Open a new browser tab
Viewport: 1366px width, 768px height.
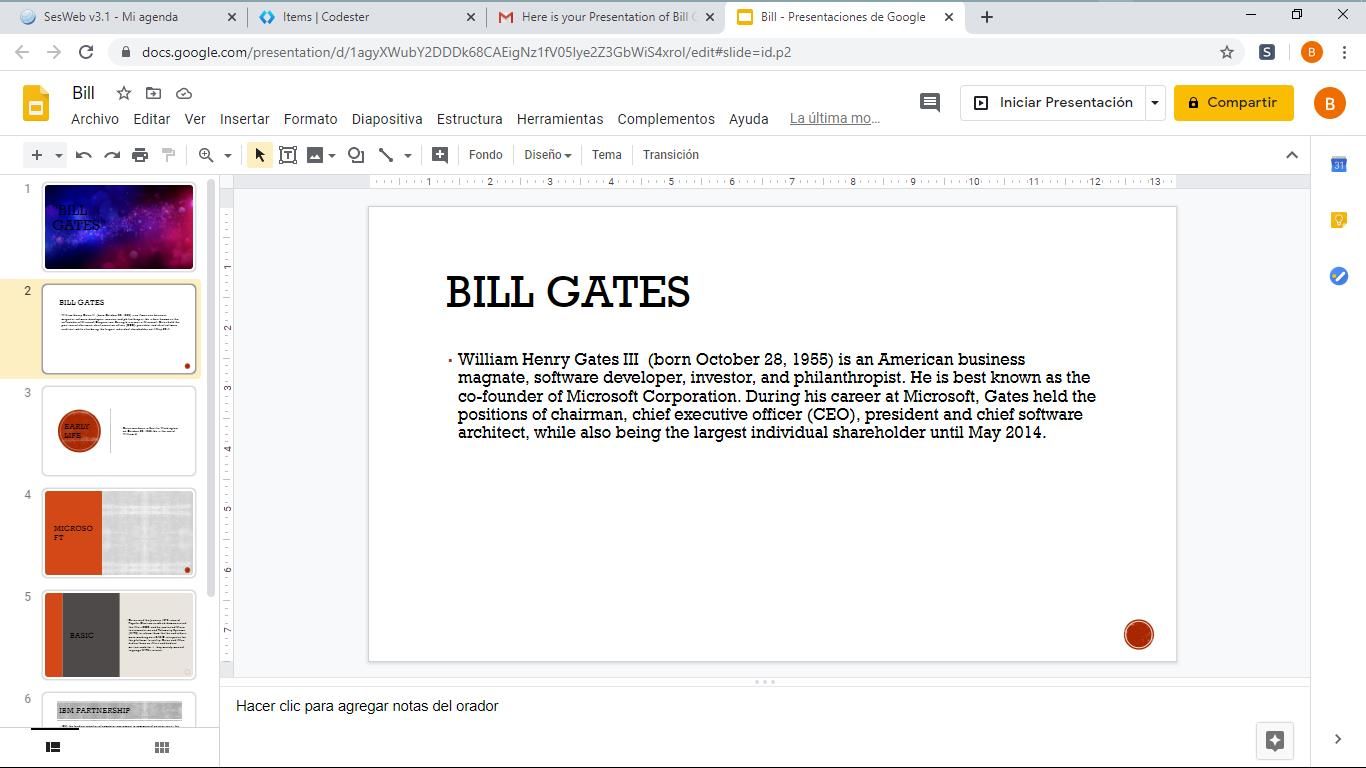tap(987, 17)
